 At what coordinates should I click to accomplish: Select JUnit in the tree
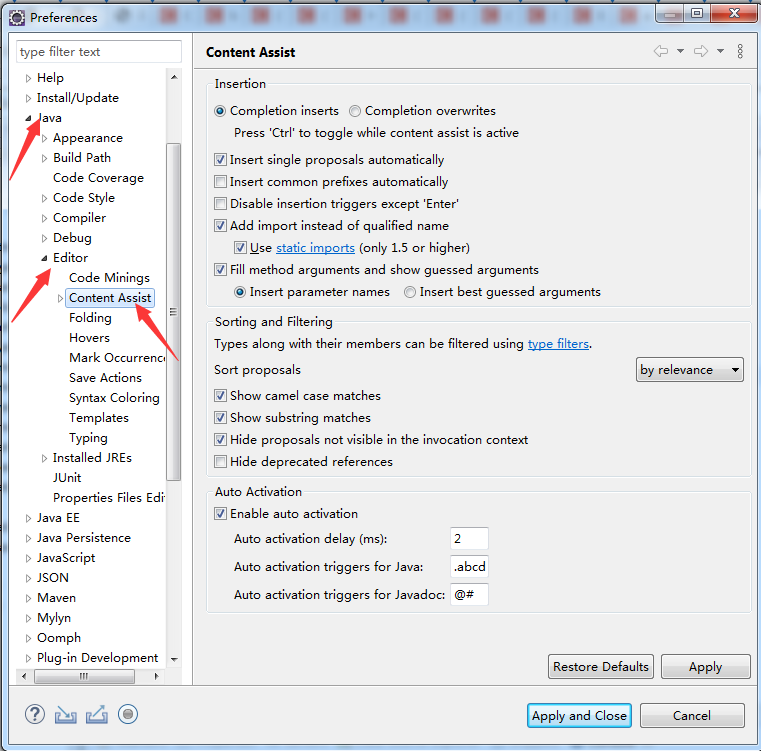(67, 478)
